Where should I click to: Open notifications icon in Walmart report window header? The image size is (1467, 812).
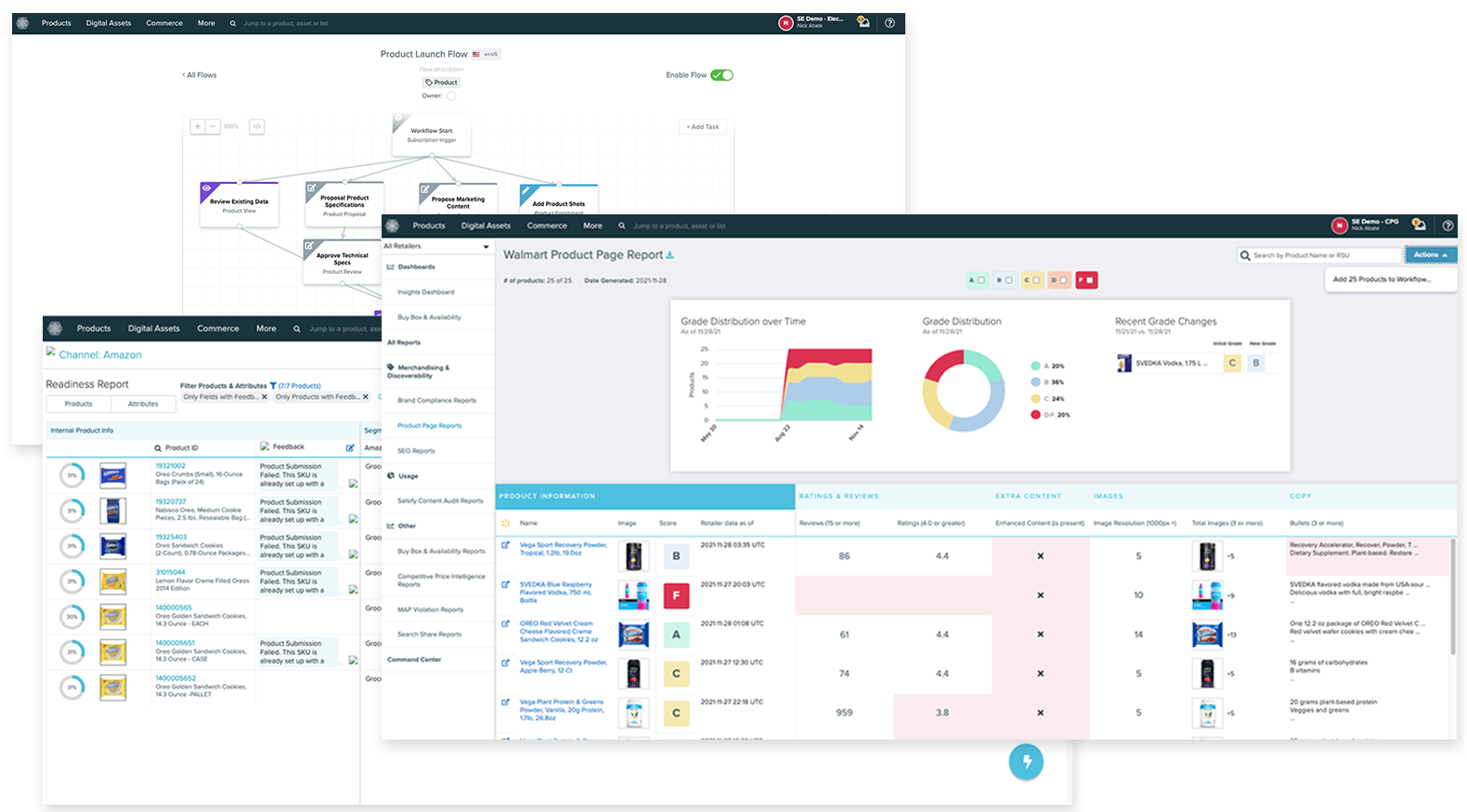1419,225
